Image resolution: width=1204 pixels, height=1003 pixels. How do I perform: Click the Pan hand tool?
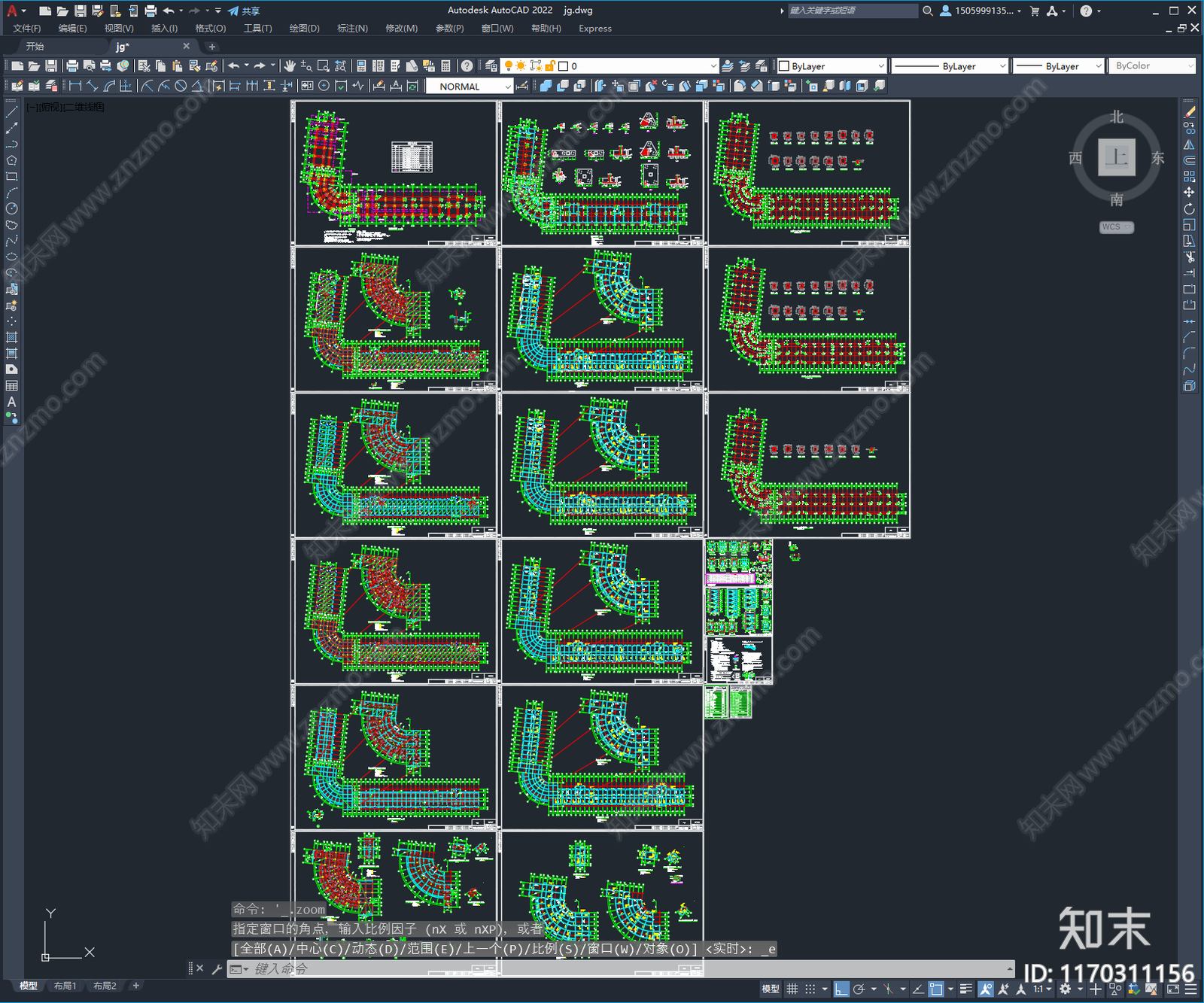(x=290, y=66)
